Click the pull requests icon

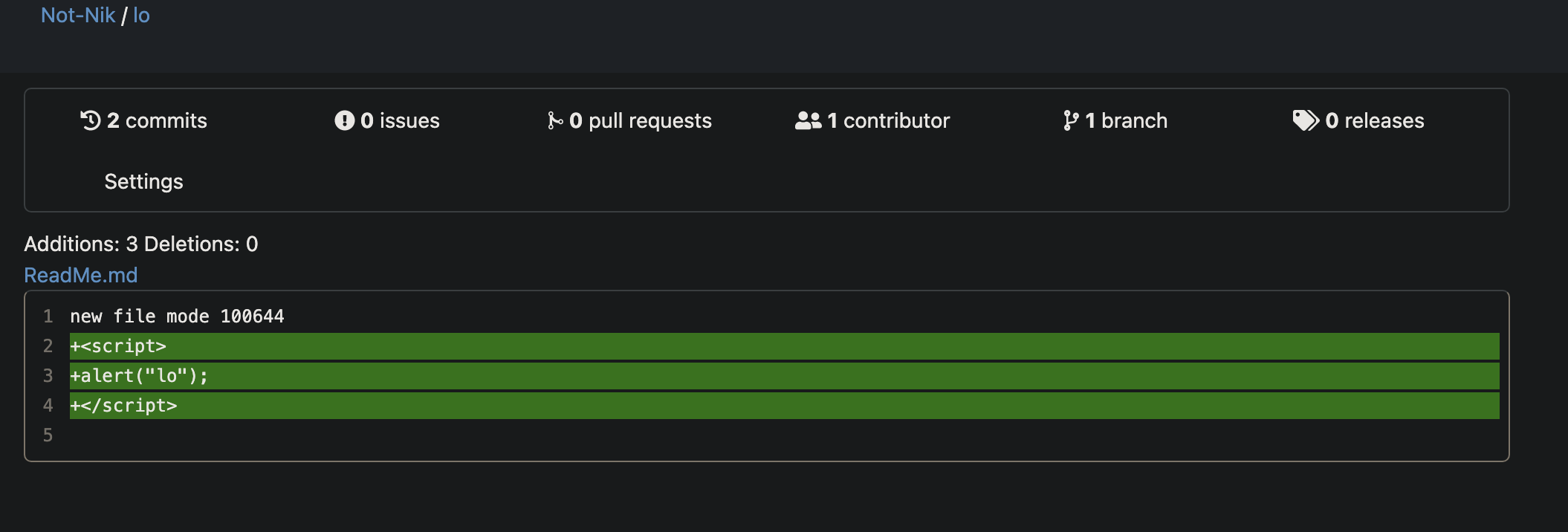[554, 120]
